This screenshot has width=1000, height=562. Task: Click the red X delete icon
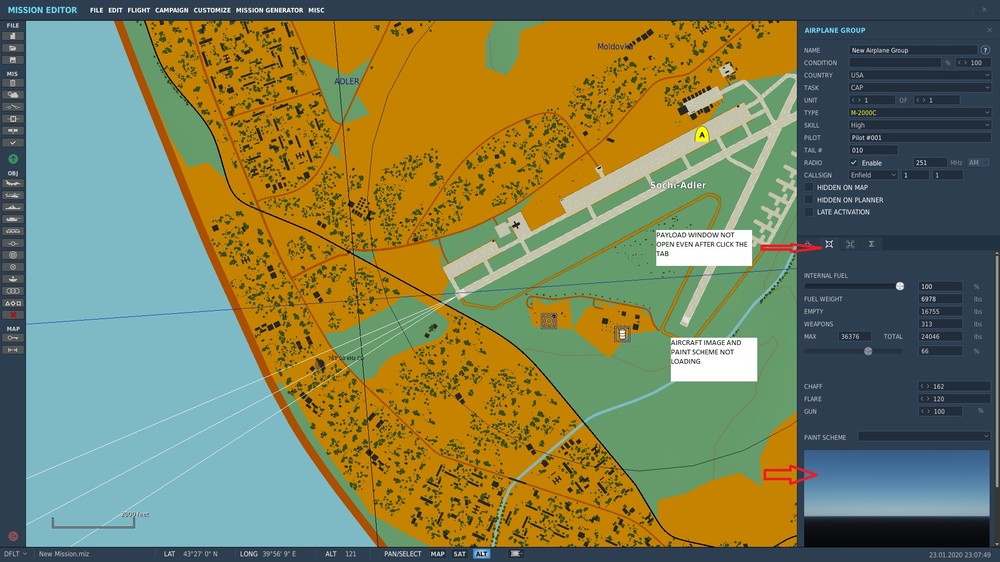click(13, 315)
